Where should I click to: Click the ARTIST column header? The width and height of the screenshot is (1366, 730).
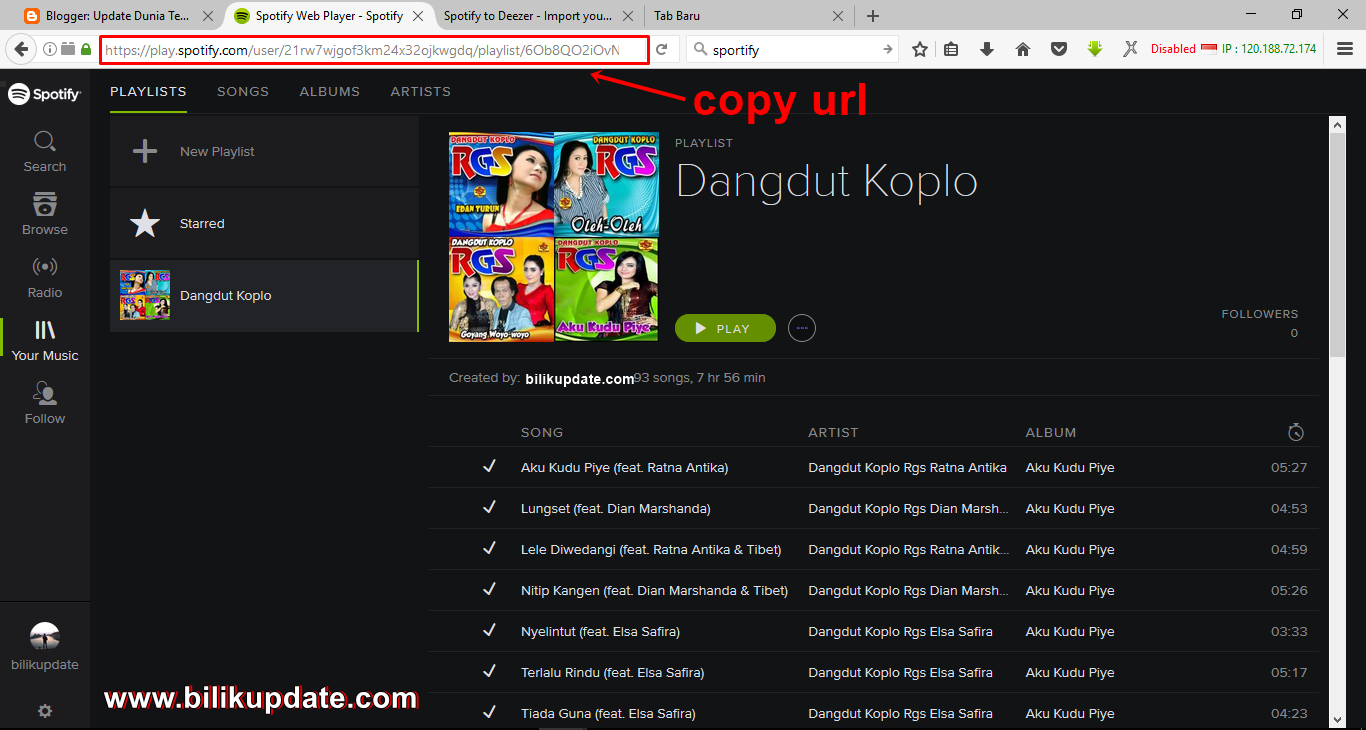click(x=833, y=432)
